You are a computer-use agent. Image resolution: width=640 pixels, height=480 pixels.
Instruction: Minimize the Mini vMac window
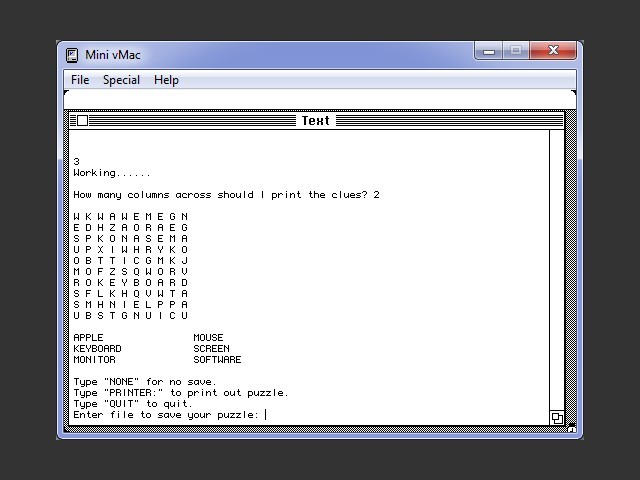point(489,51)
